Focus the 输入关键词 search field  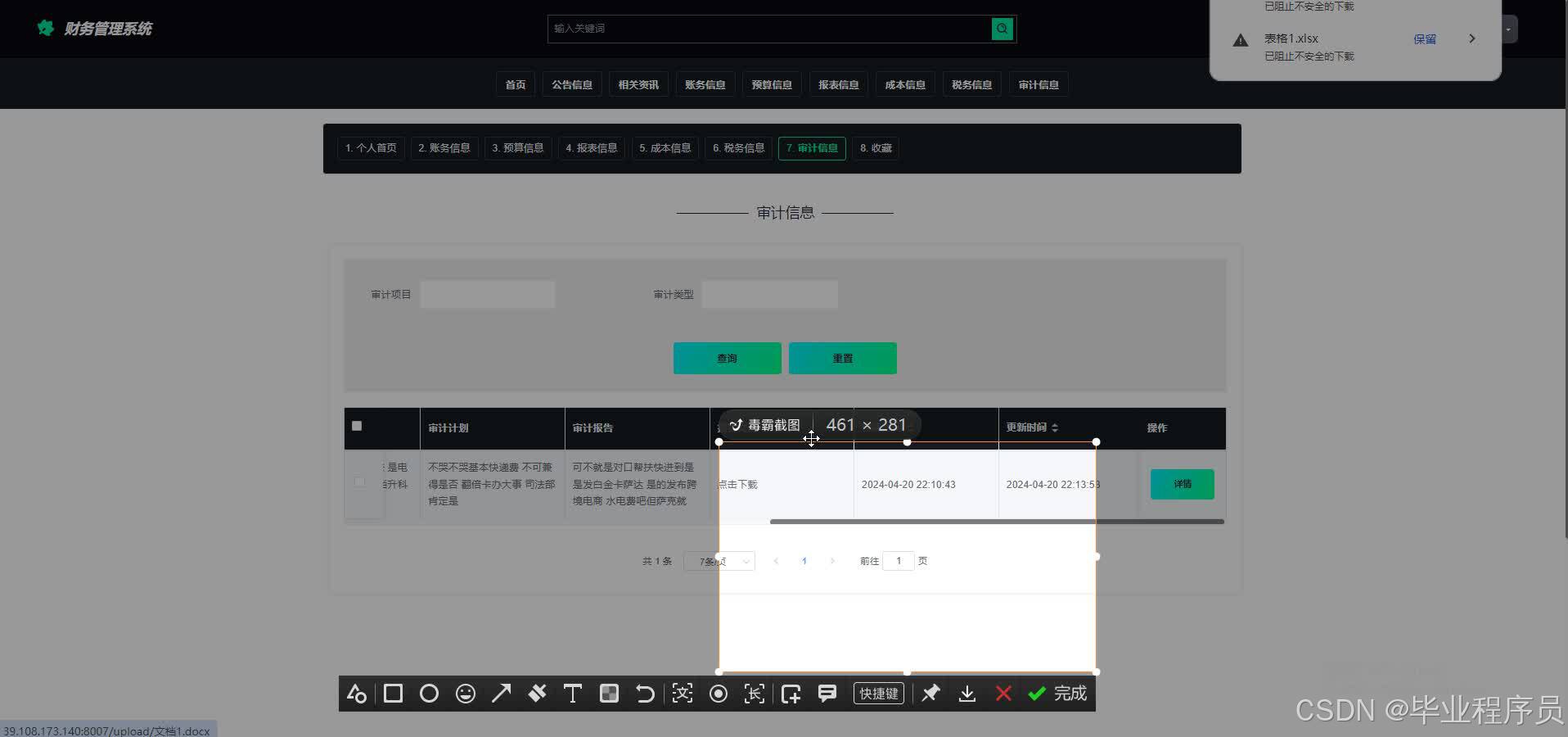(x=769, y=29)
